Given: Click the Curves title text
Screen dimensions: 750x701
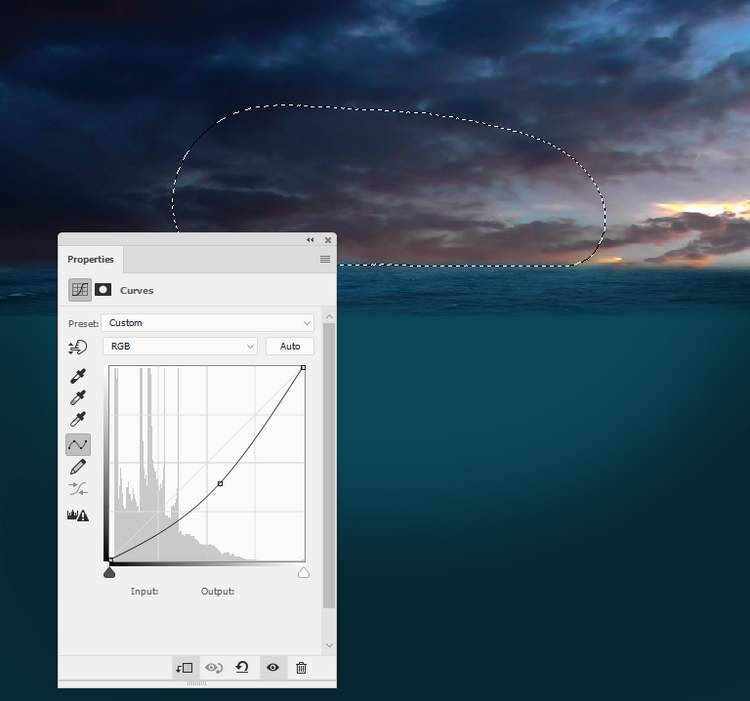Looking at the screenshot, I should pos(137,290).
